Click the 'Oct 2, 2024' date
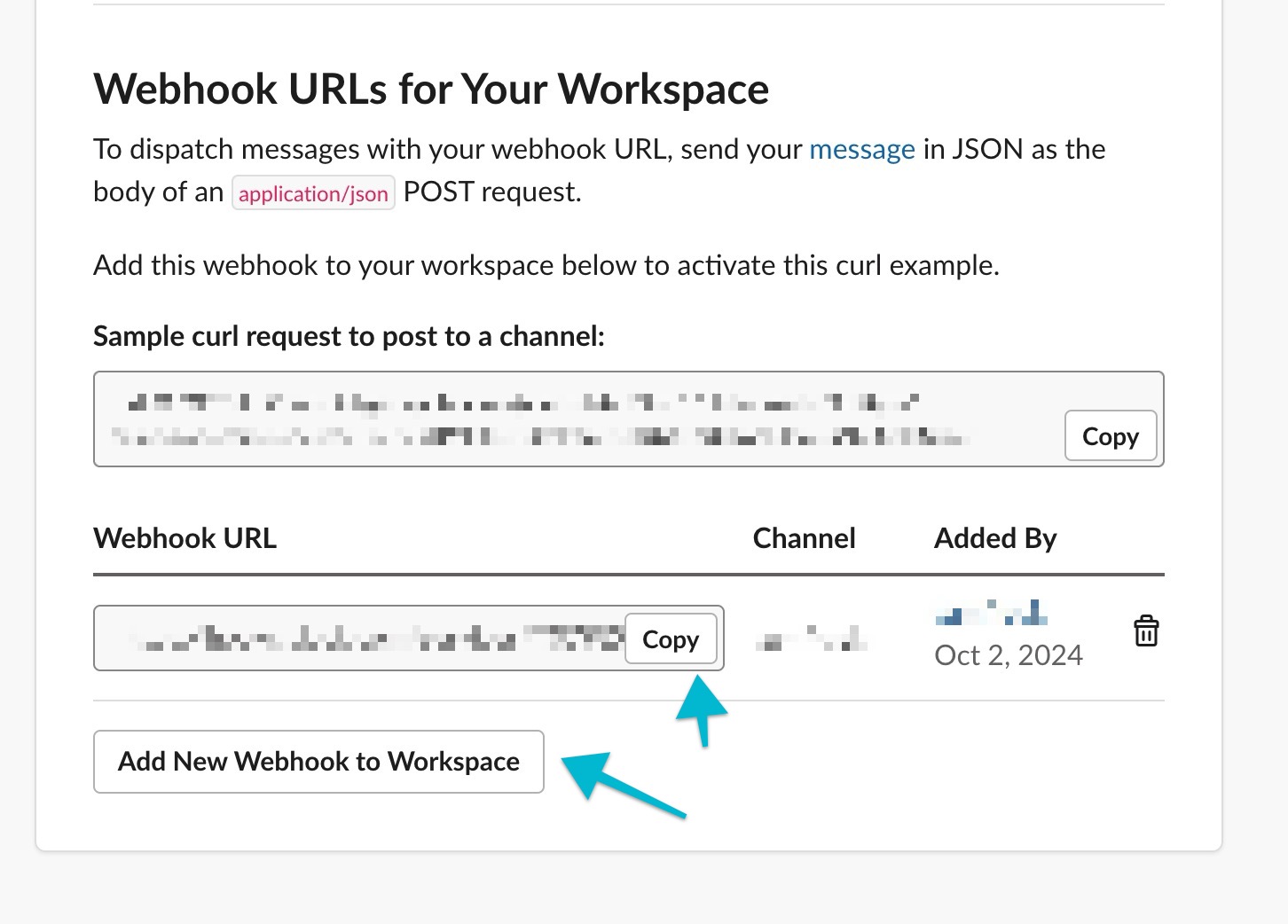 pyautogui.click(x=1009, y=655)
